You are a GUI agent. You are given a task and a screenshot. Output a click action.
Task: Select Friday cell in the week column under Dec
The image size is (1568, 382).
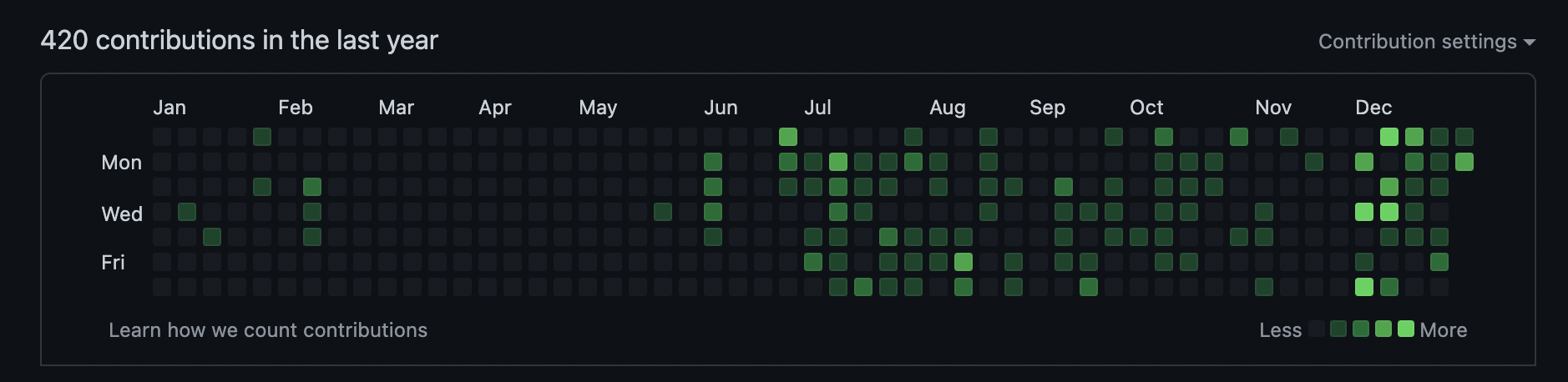[x=1364, y=262]
